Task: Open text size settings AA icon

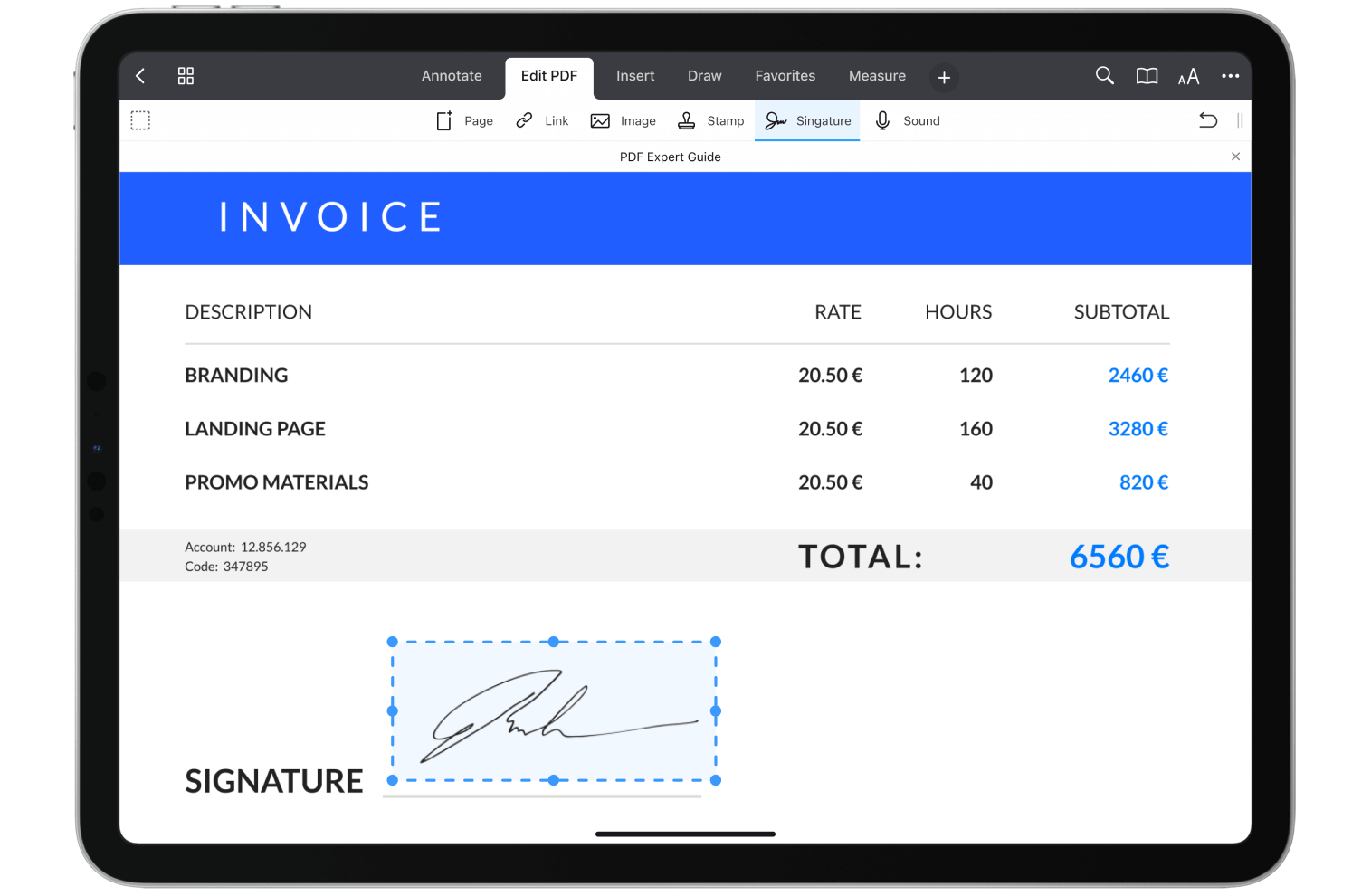Action: click(1188, 77)
